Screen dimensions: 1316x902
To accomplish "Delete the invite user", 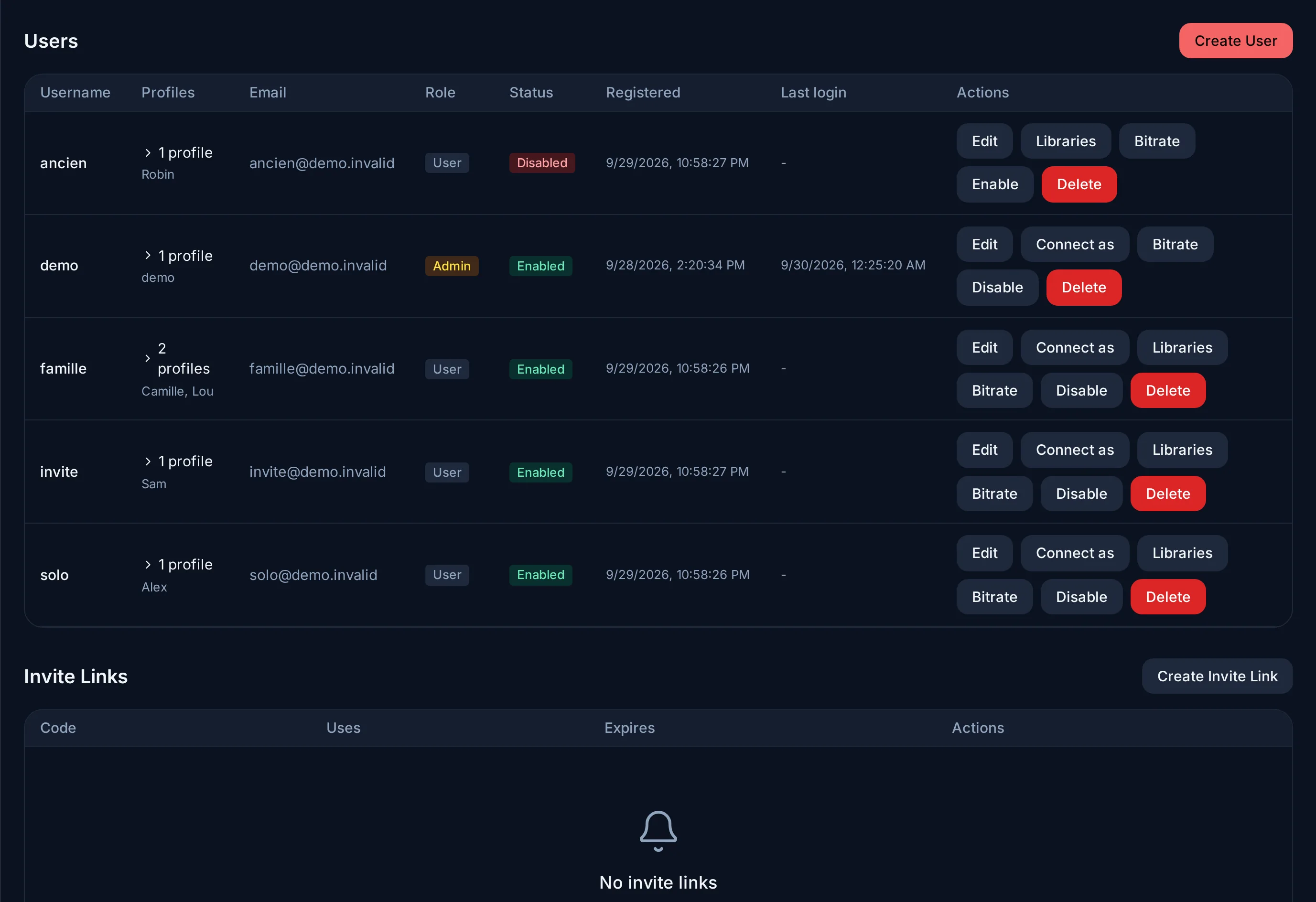I will click(1168, 494).
